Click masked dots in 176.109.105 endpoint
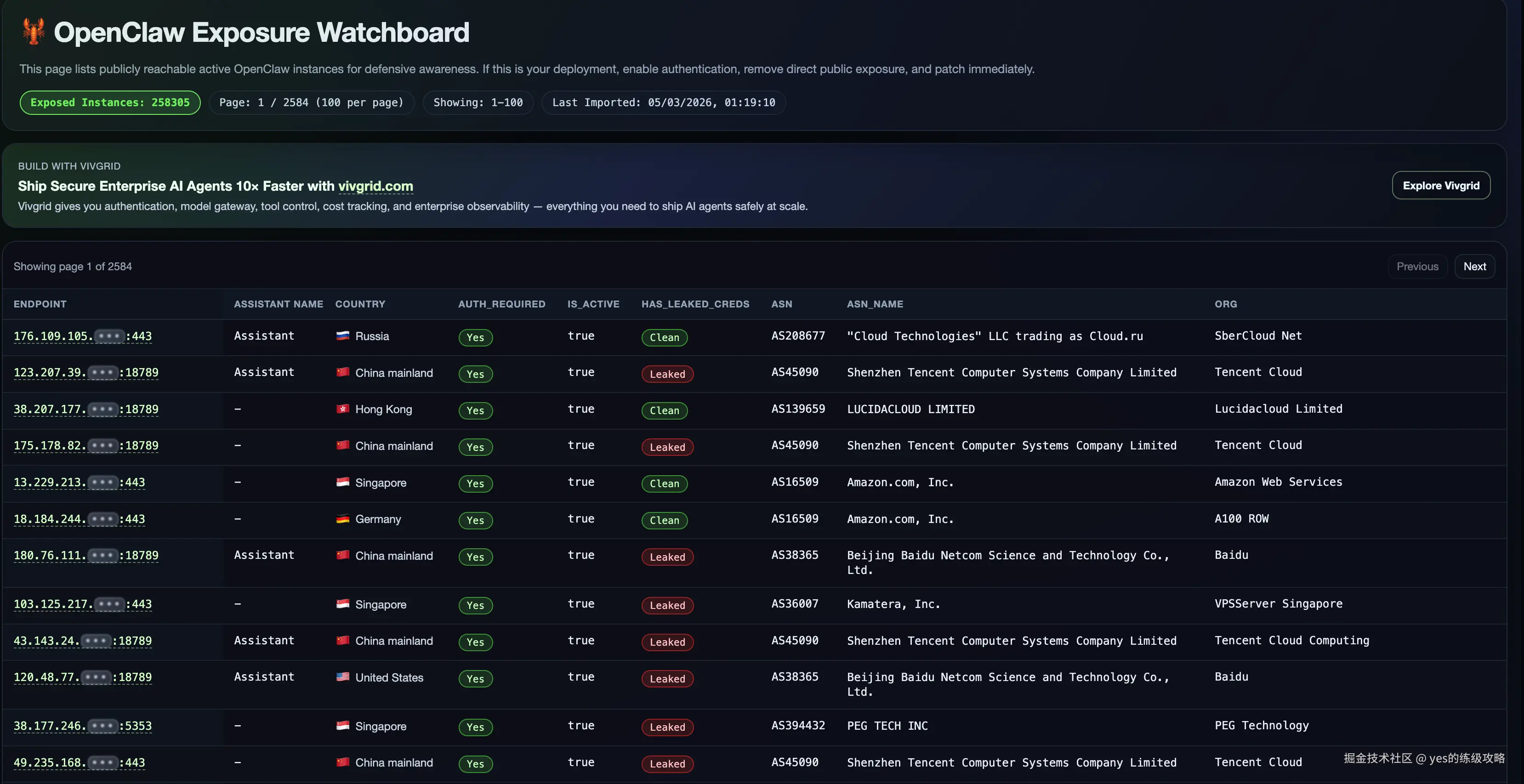The height and width of the screenshot is (784, 1524). [x=109, y=336]
